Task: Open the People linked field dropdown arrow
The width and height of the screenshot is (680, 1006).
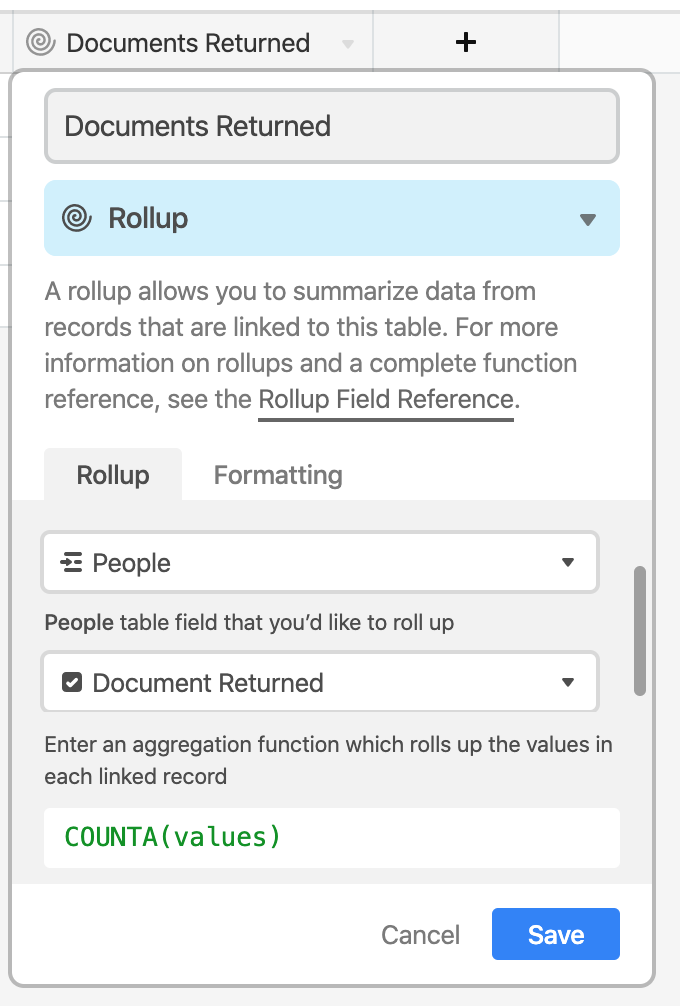Action: pyautogui.click(x=568, y=563)
